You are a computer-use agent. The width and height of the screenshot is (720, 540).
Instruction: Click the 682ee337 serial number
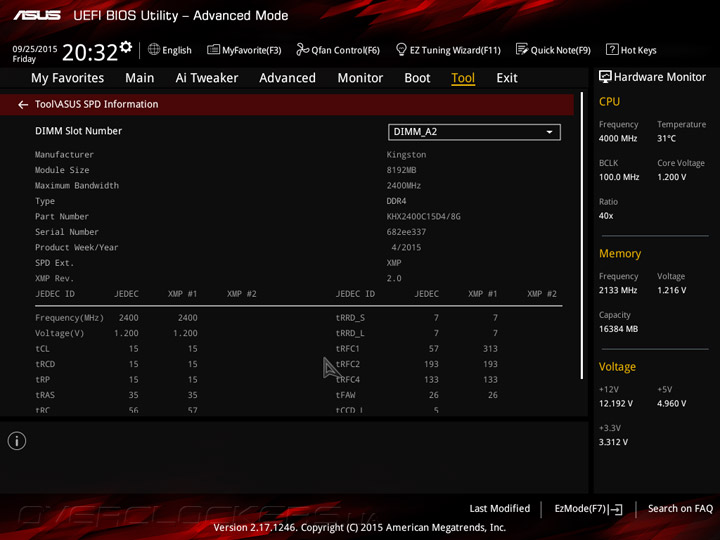406,232
